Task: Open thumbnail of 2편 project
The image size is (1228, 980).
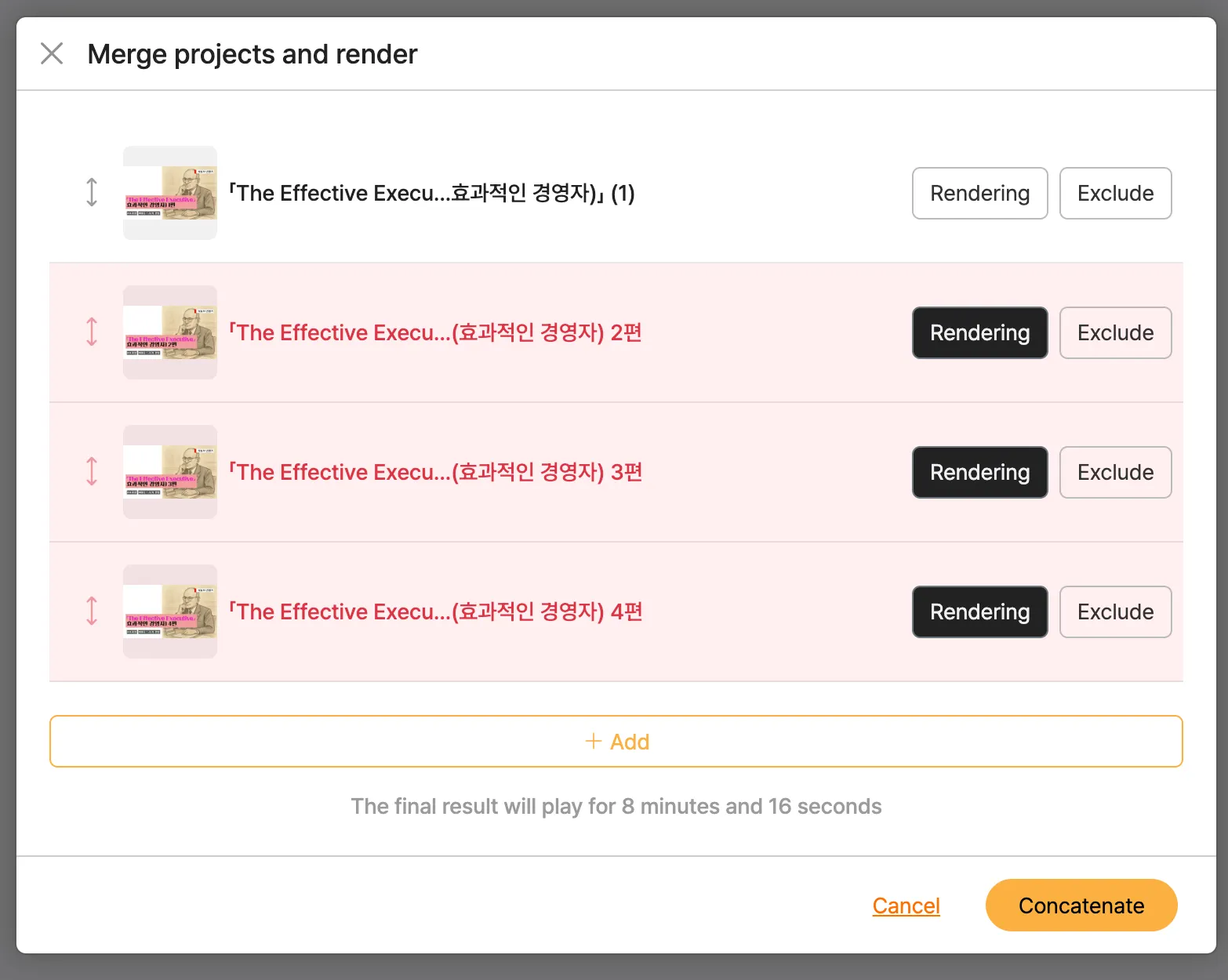Action: pos(170,332)
